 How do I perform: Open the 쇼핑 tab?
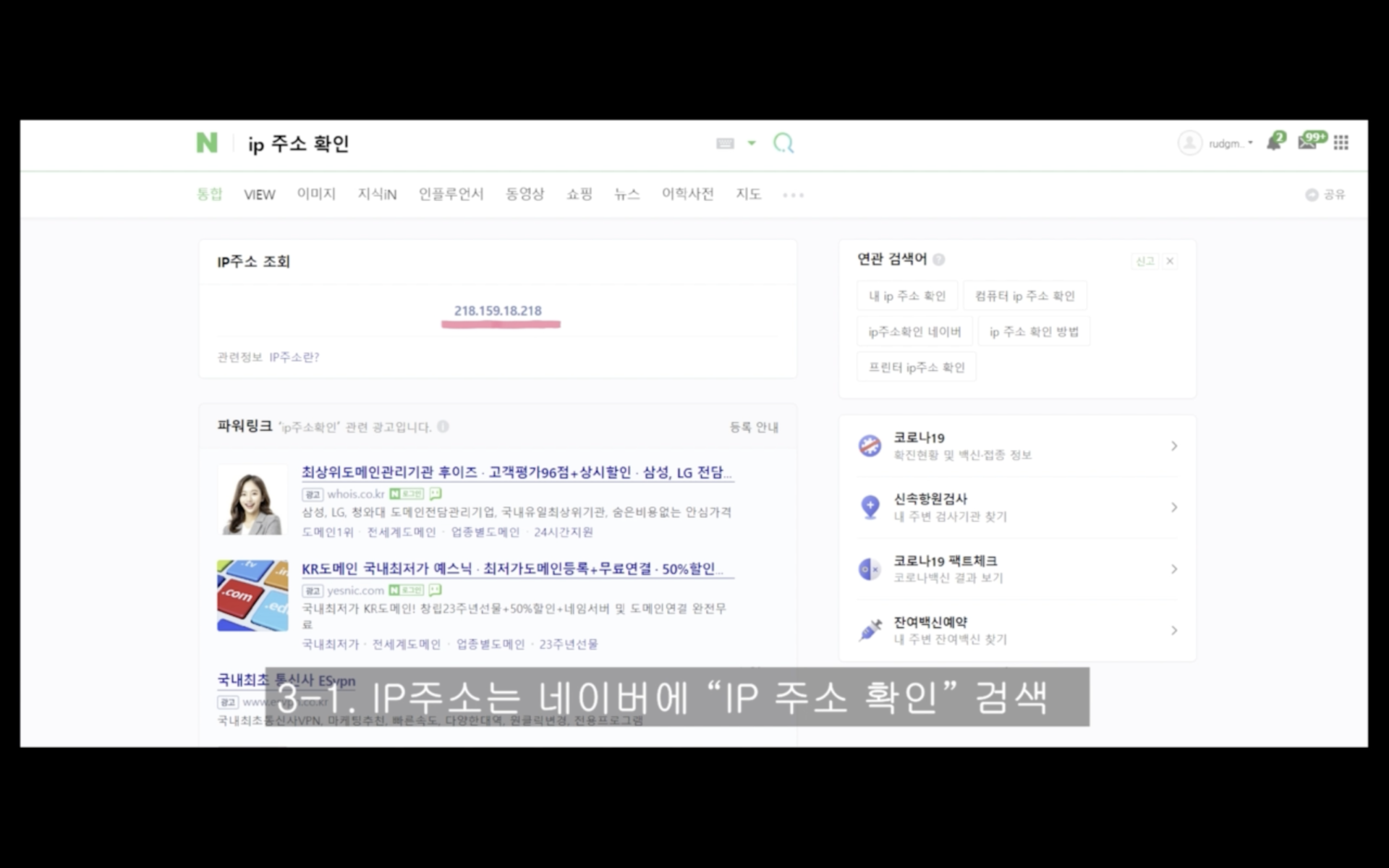coord(579,194)
